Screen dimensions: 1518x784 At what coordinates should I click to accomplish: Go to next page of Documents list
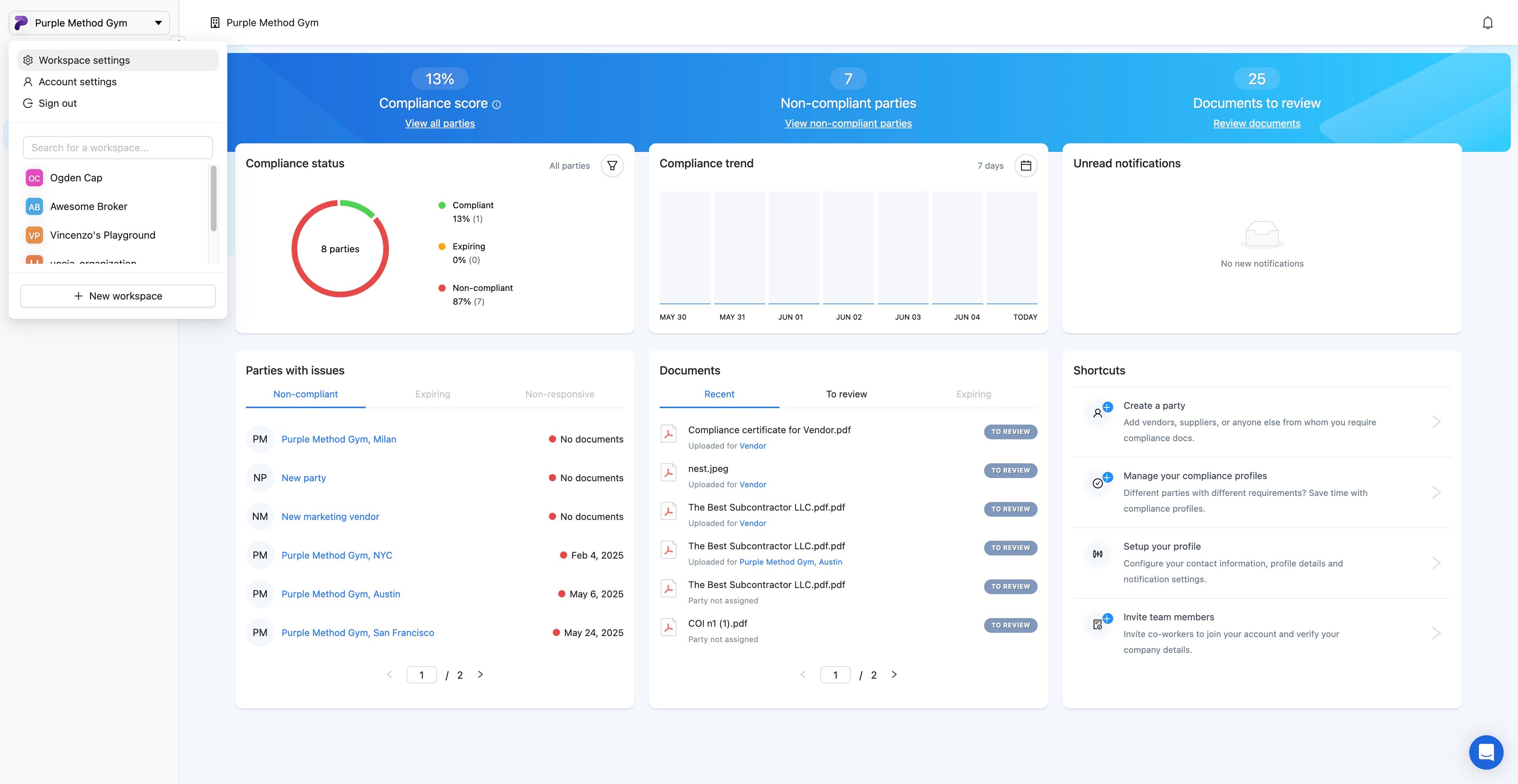click(x=894, y=675)
